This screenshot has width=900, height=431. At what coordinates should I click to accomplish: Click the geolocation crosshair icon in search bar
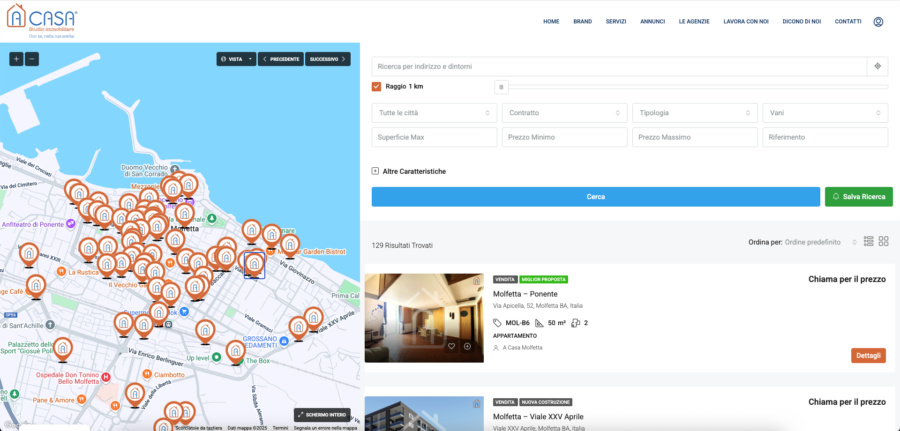click(x=877, y=66)
